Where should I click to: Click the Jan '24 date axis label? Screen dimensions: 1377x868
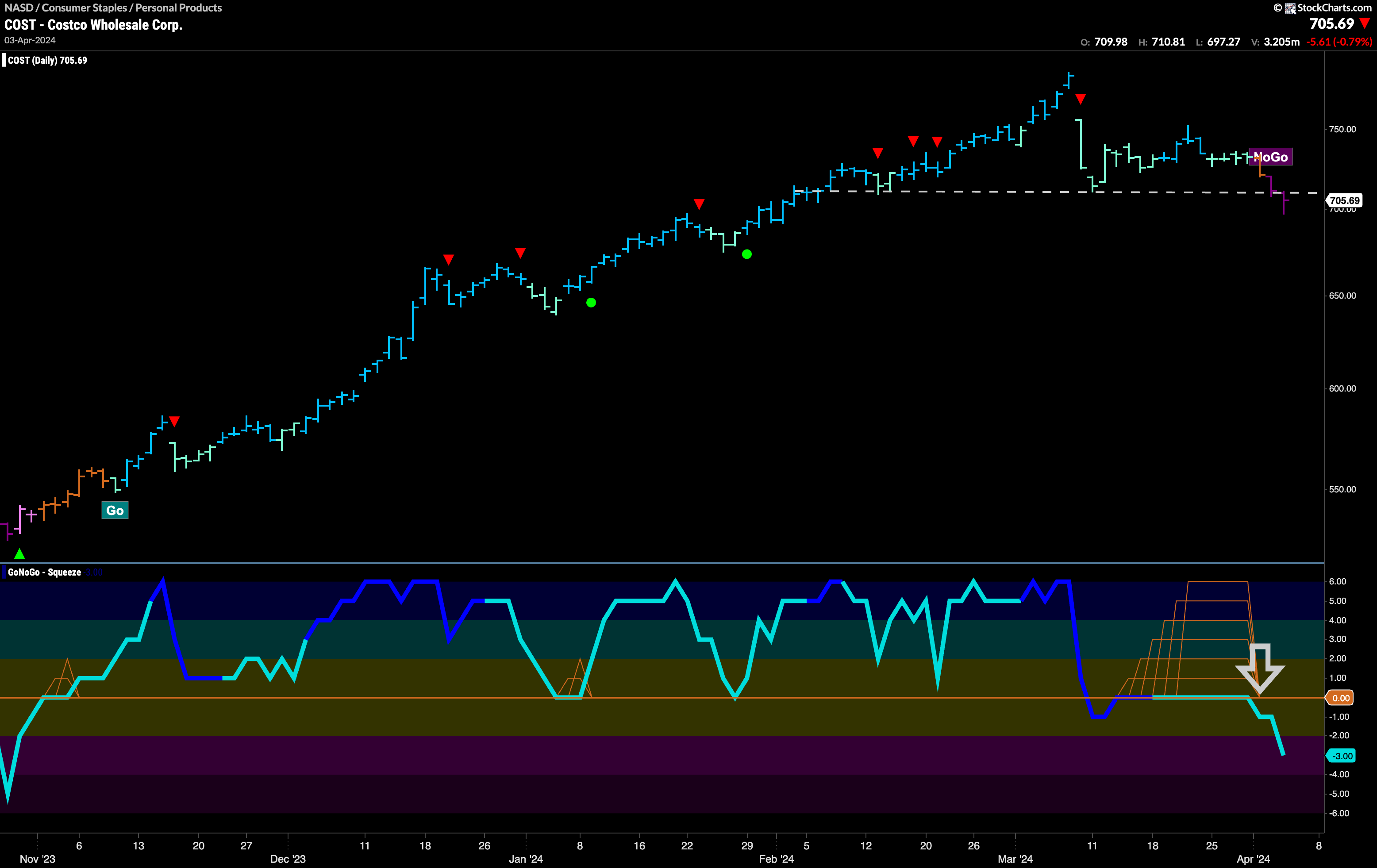[526, 859]
